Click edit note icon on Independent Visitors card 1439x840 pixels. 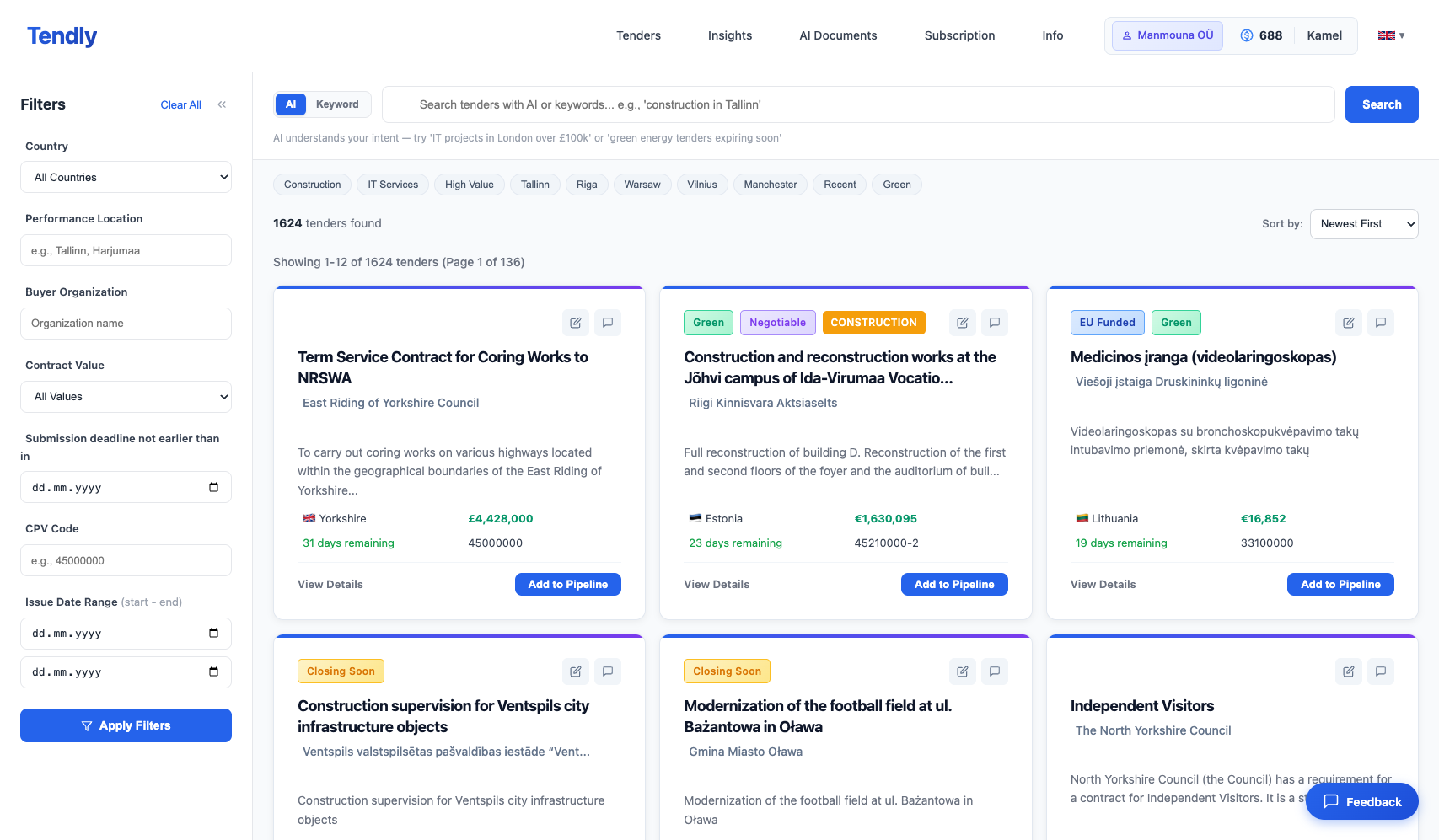point(1349,671)
